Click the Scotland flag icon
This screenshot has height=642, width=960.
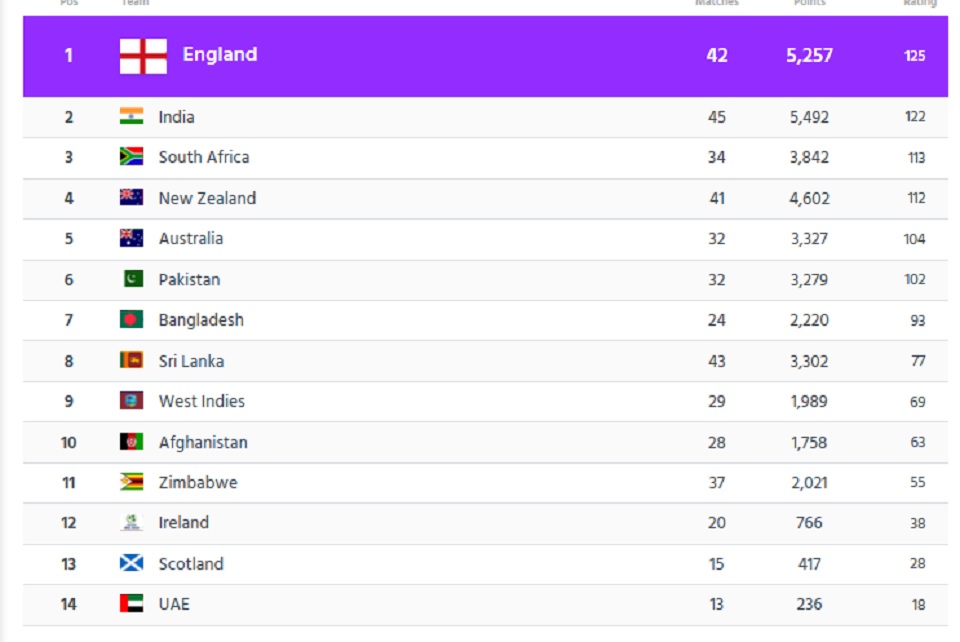(131, 564)
